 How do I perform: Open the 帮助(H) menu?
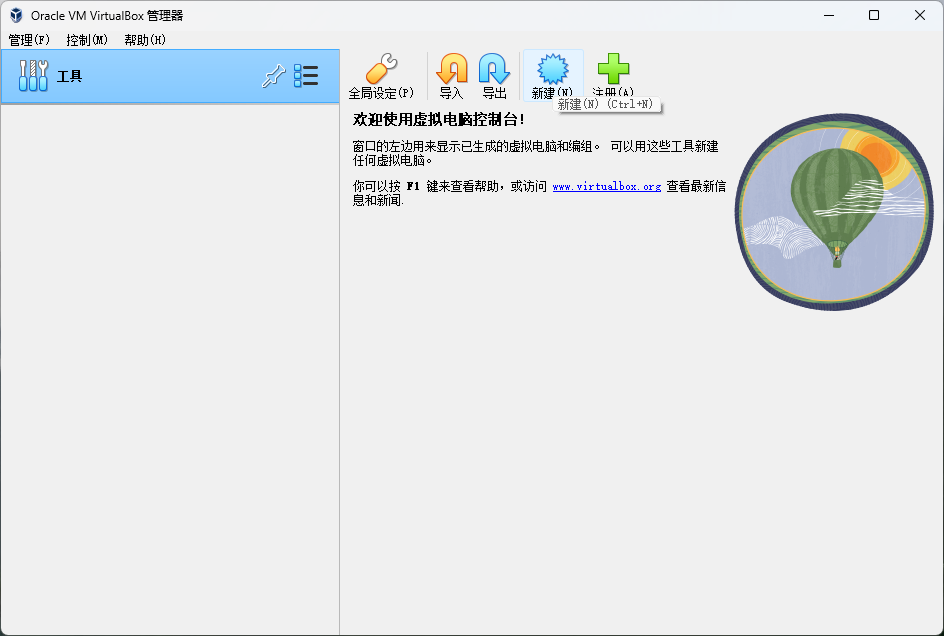click(x=144, y=40)
